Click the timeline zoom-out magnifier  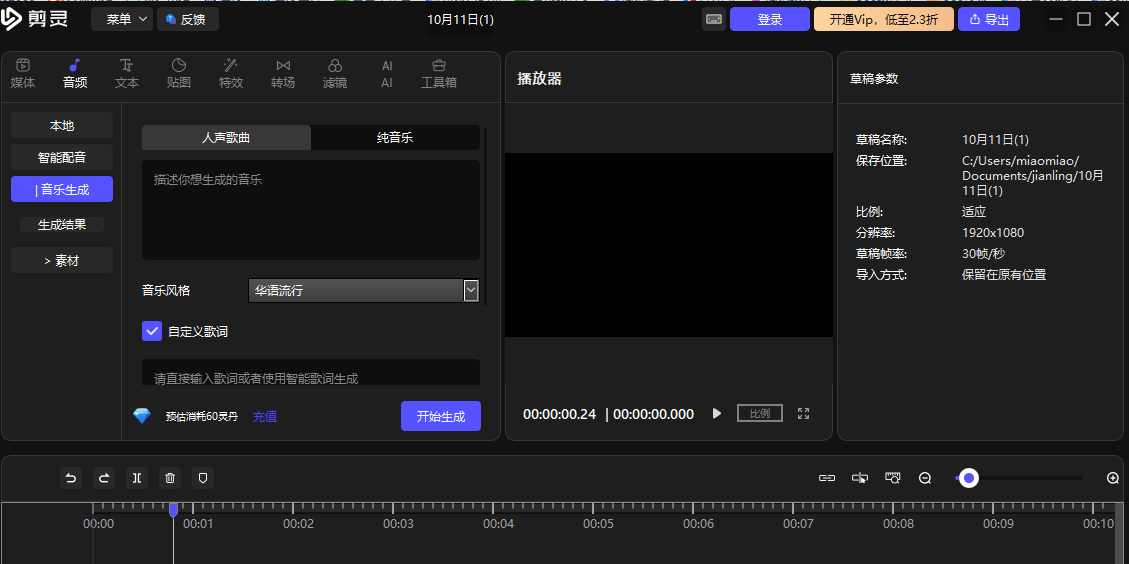click(925, 478)
